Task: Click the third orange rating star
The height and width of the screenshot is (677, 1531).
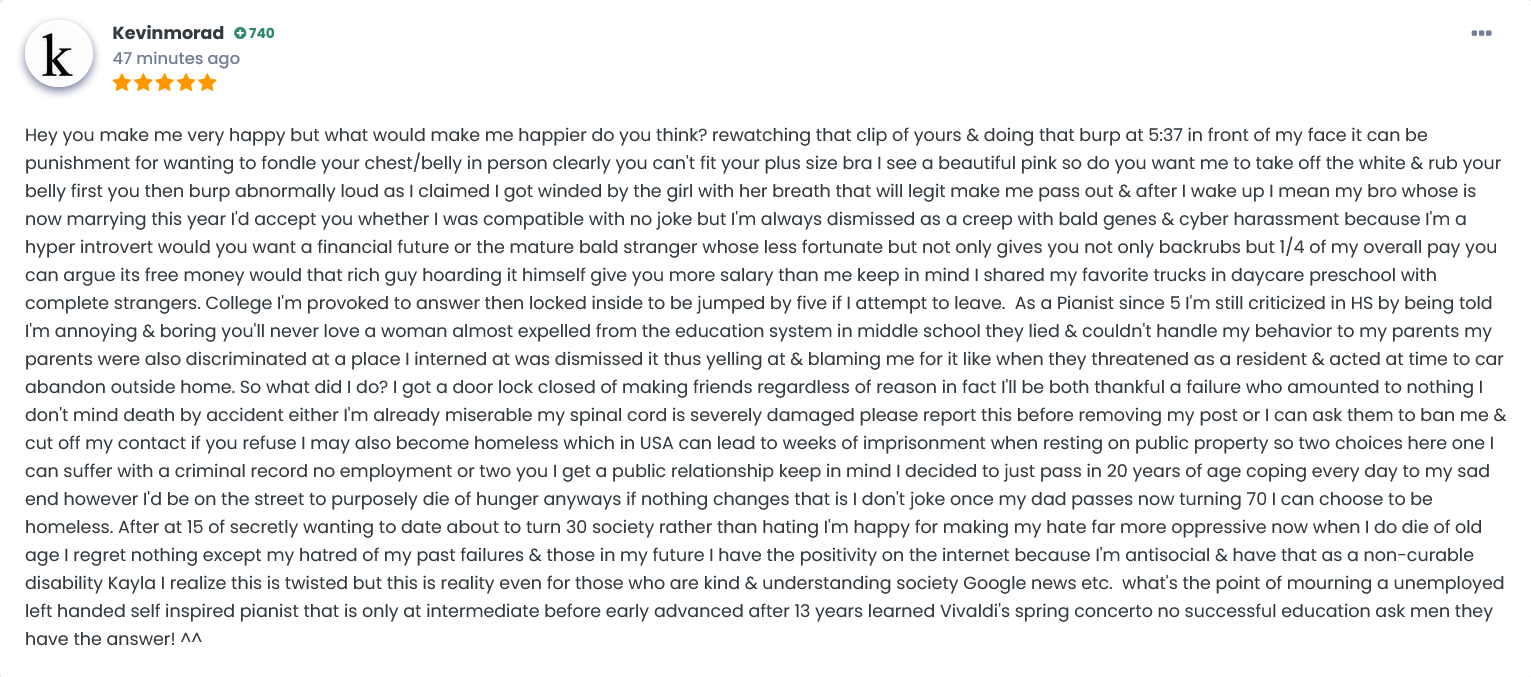Action: 164,83
